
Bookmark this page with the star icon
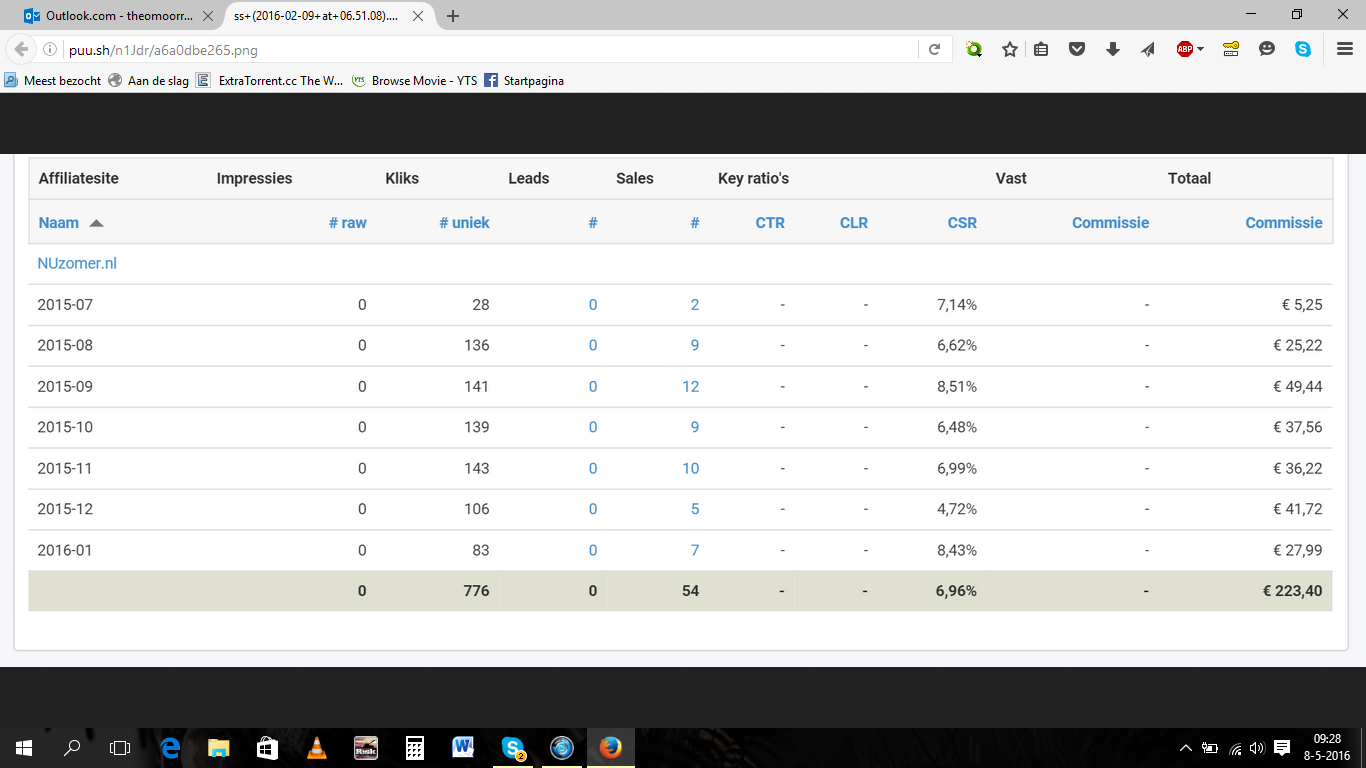click(x=1010, y=49)
